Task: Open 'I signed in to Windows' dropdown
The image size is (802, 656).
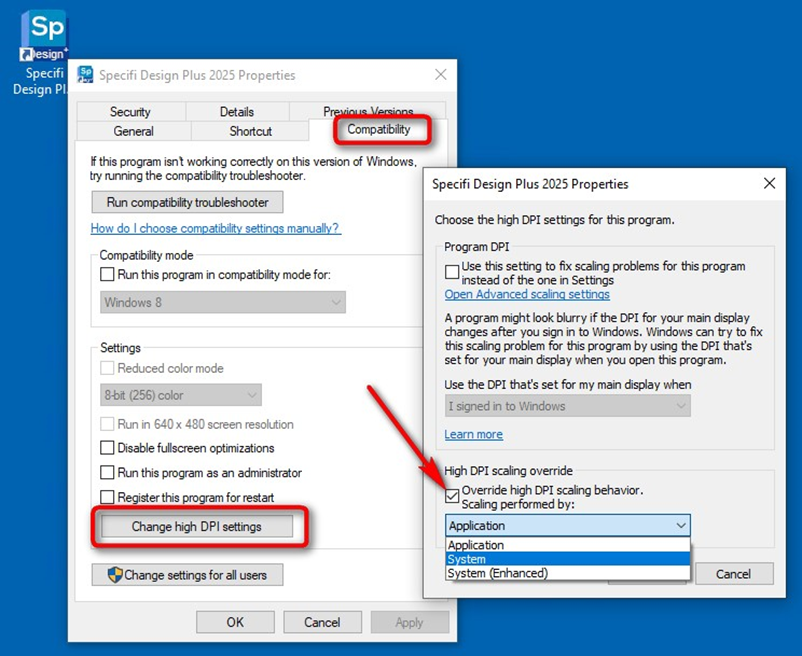Action: (568, 406)
